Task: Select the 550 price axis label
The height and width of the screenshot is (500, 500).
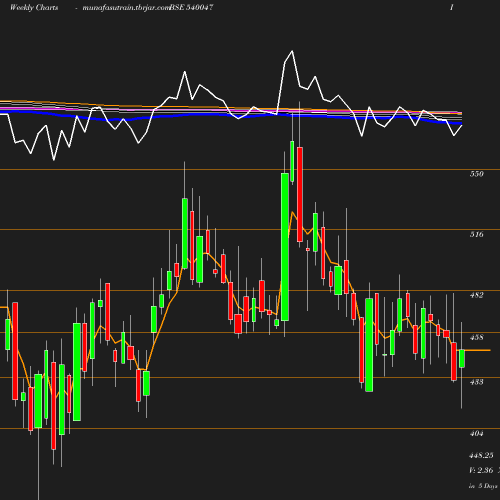Action: pyautogui.click(x=476, y=174)
